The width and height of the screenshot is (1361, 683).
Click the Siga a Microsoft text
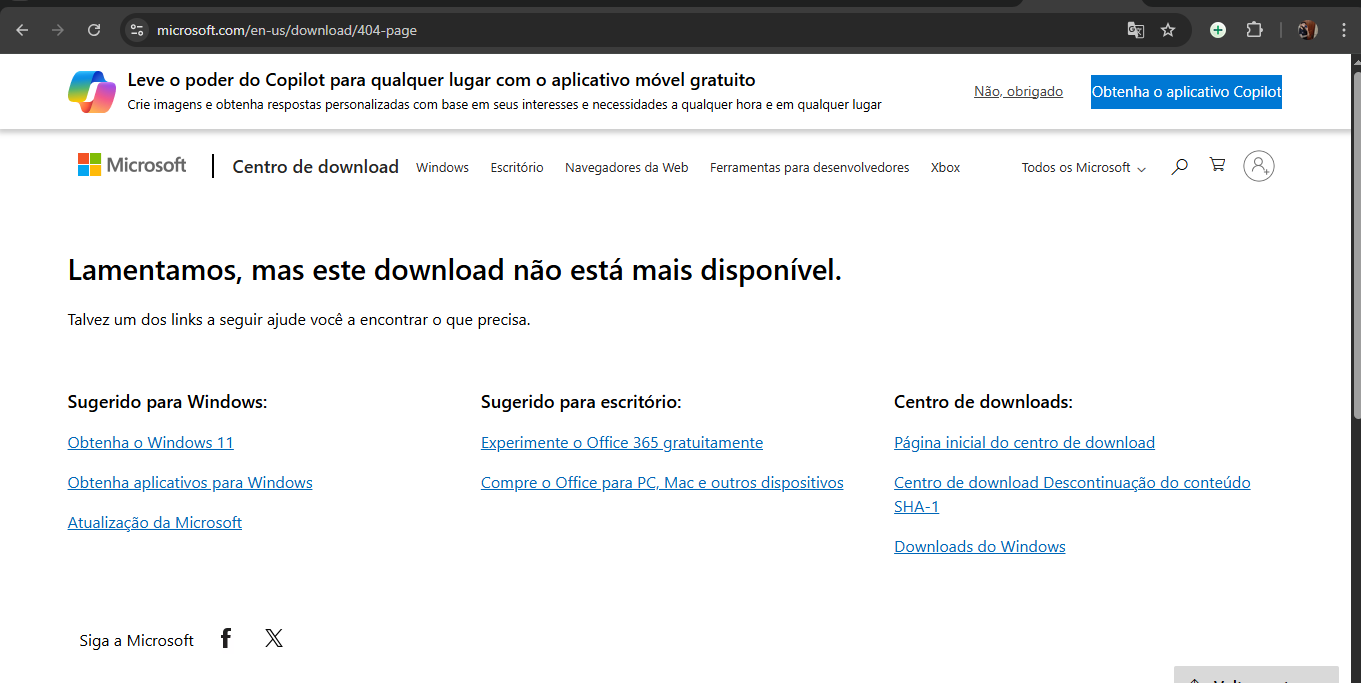click(136, 640)
